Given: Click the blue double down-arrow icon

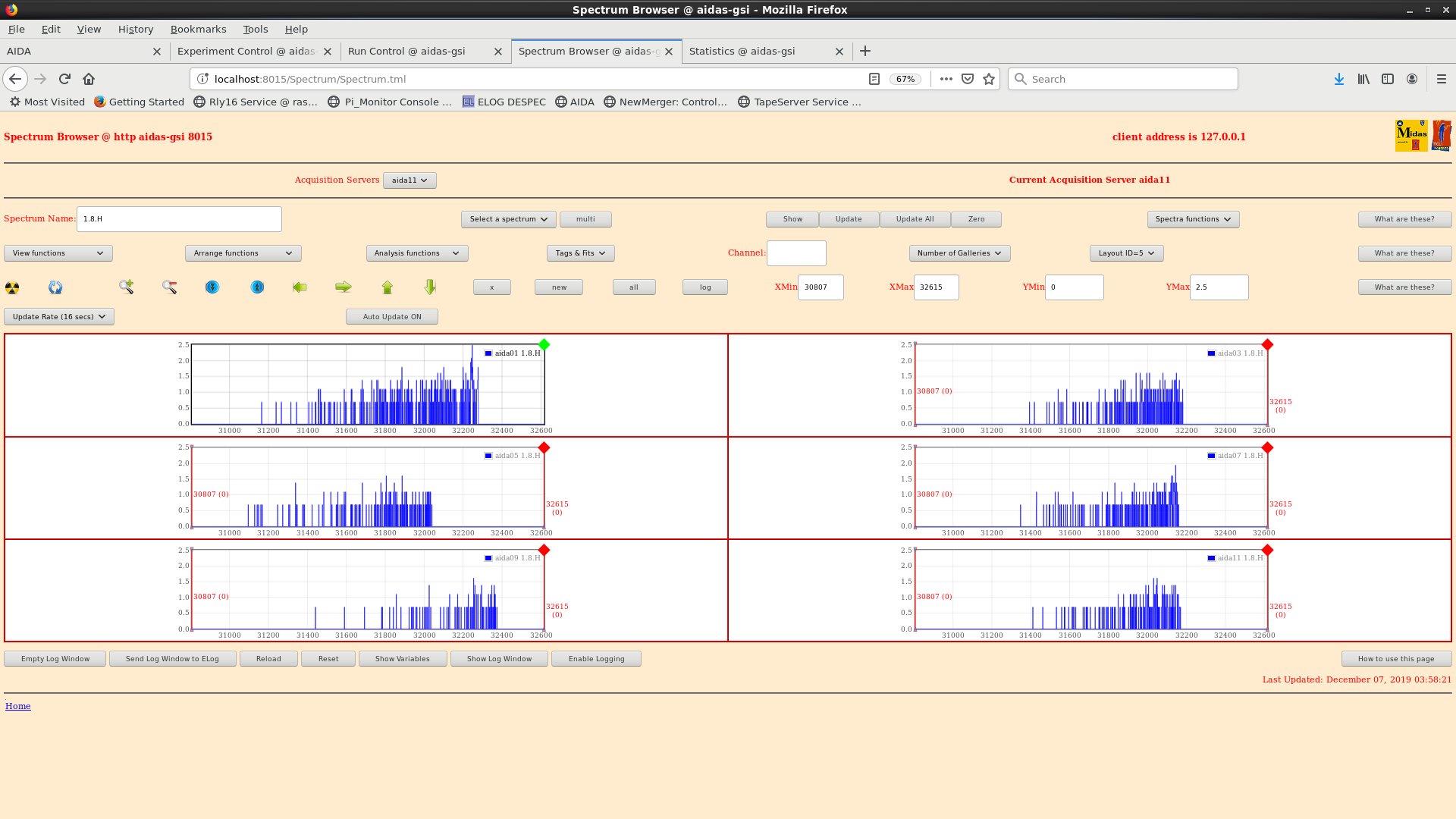Looking at the screenshot, I should 212,287.
